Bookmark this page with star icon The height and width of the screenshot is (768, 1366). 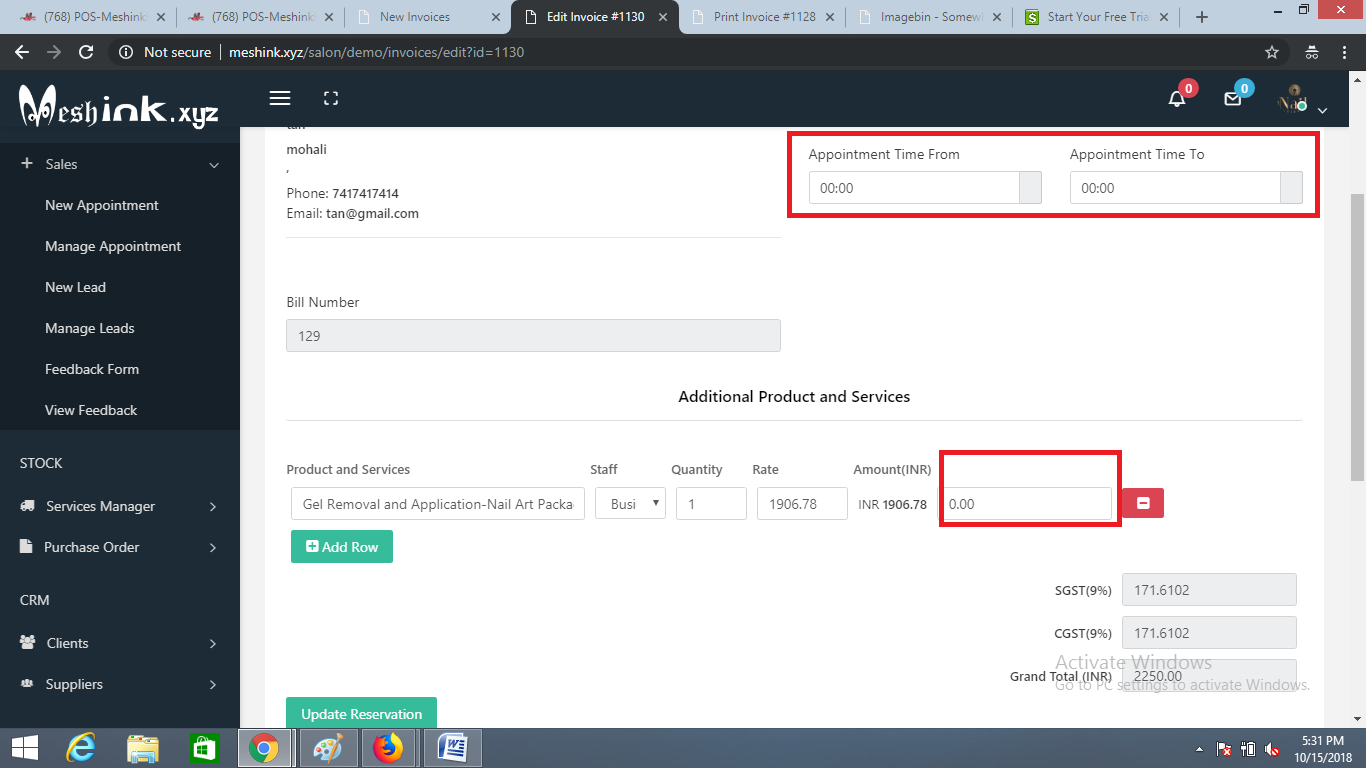1272,52
